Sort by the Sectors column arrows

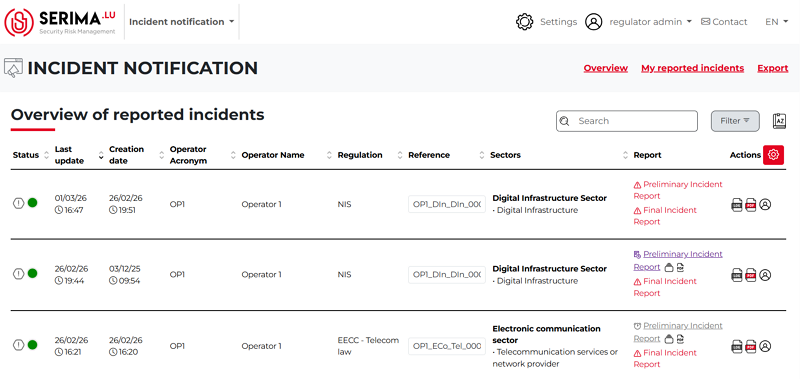coord(626,155)
